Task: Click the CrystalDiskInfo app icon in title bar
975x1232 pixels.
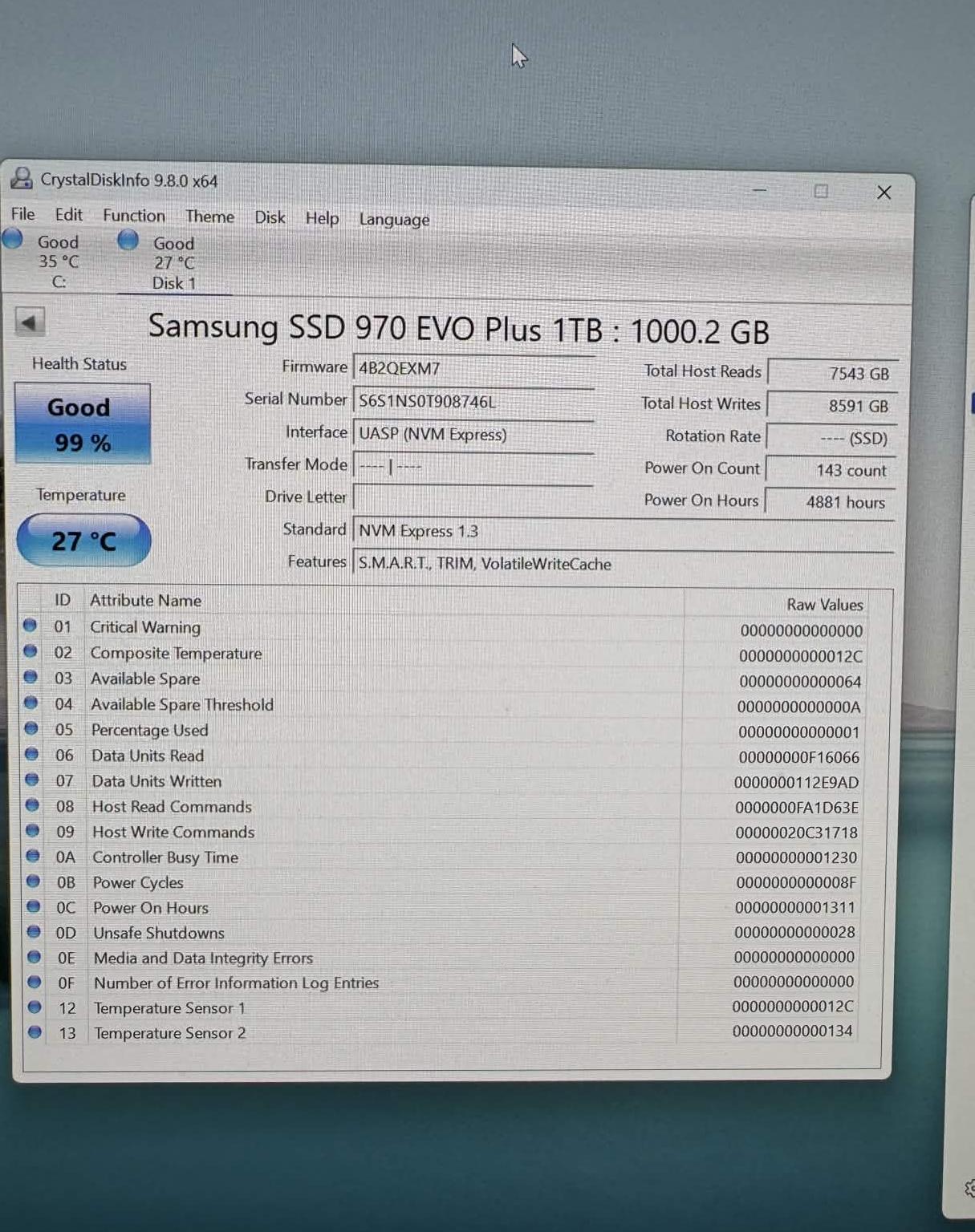Action: (x=22, y=178)
